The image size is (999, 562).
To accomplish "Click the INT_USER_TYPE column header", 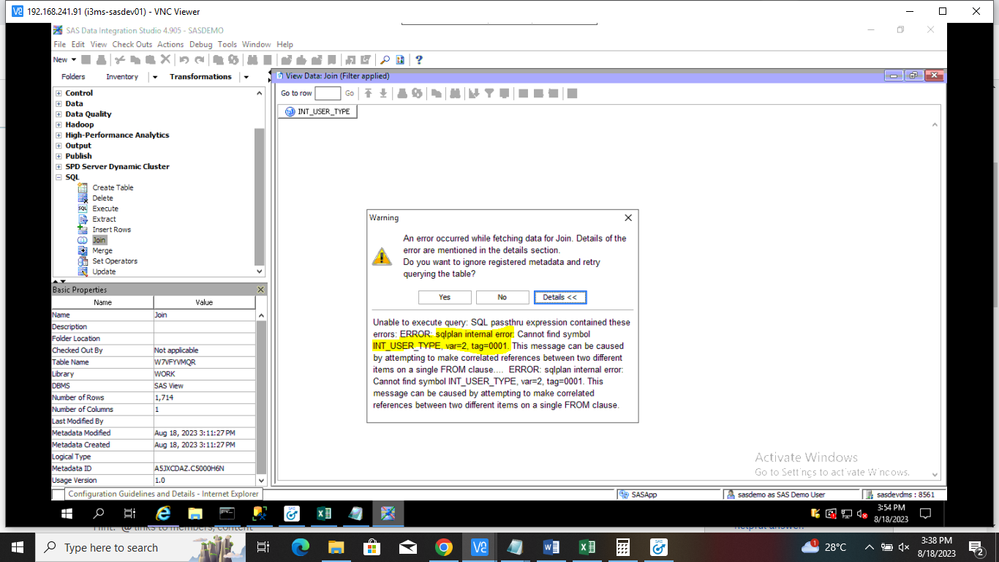I will click(x=318, y=112).
